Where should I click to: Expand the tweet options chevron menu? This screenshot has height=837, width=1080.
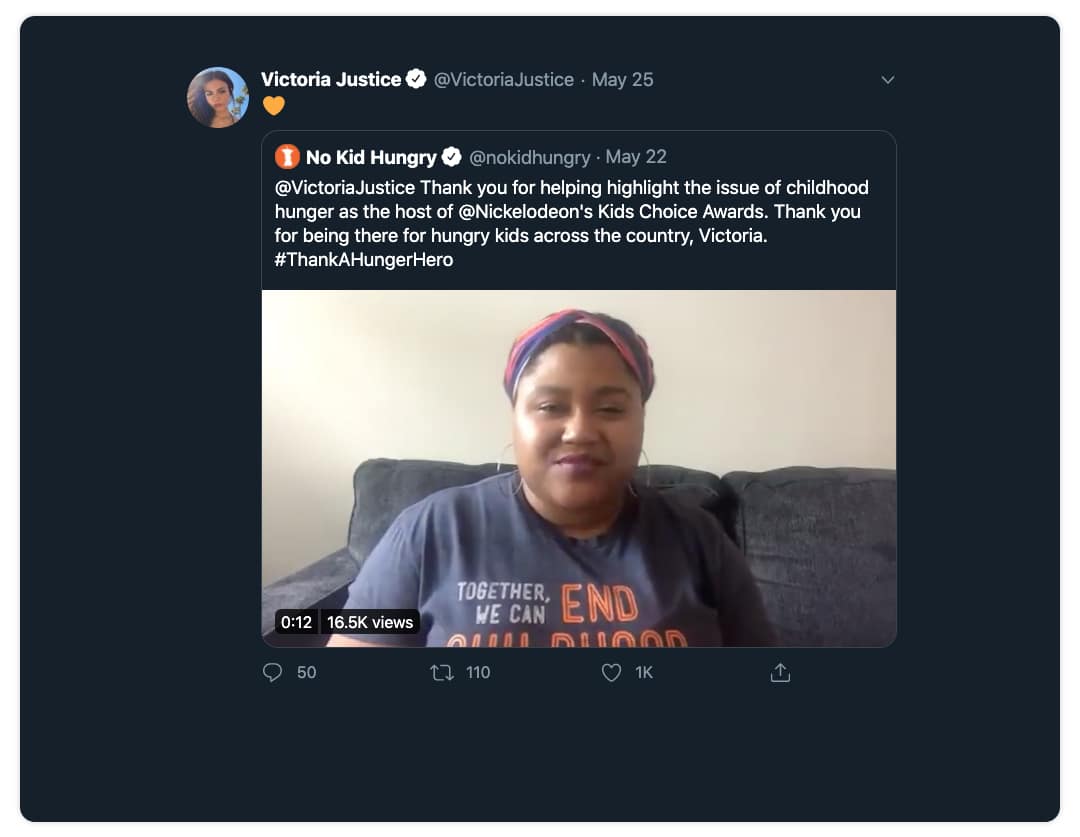tap(887, 80)
